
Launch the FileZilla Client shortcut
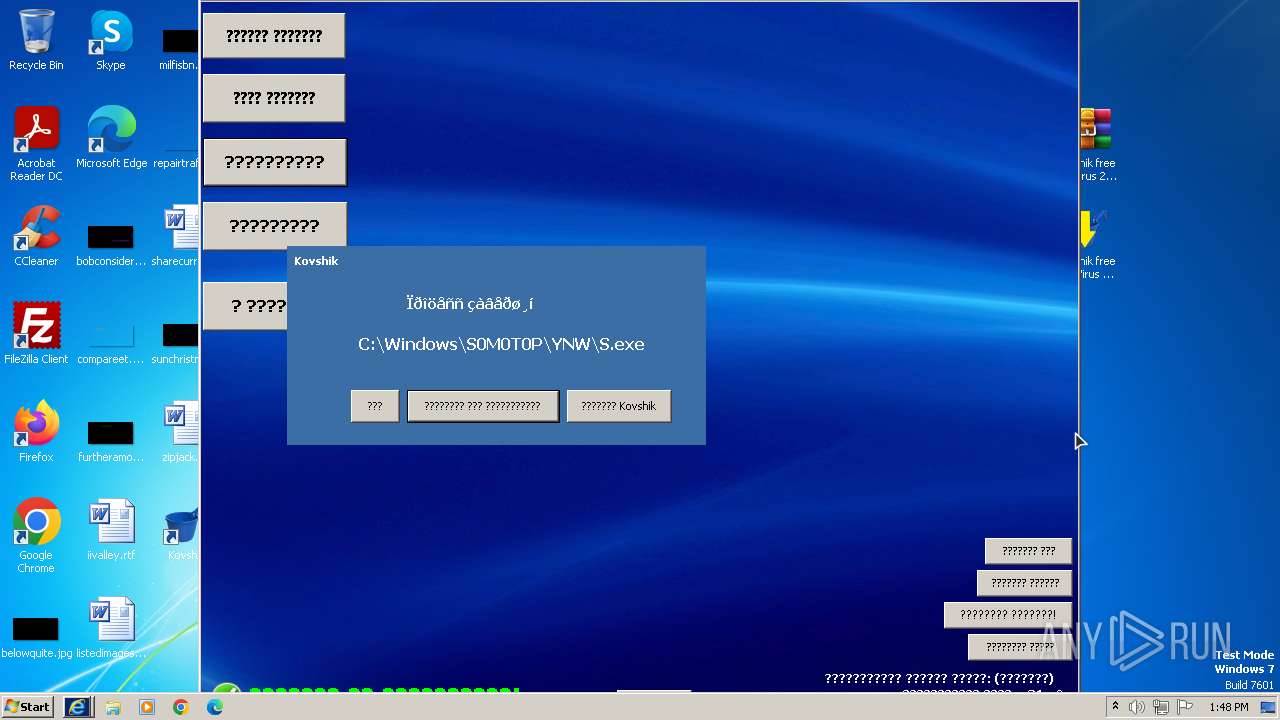click(36, 333)
